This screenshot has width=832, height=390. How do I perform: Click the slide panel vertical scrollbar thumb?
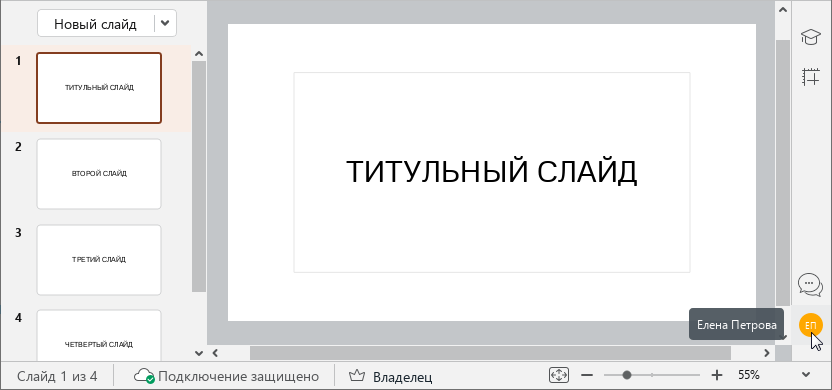point(199,176)
